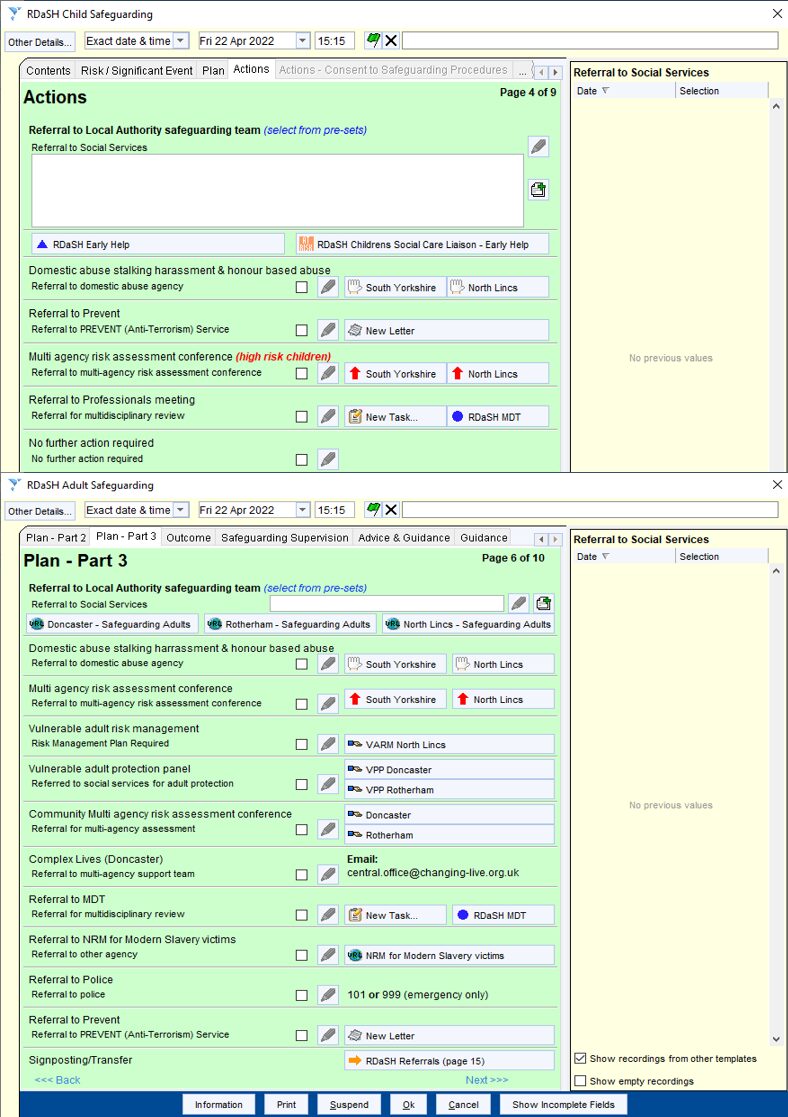Click the Ok button
Screen dimensions: 788x1117
(x=408, y=1104)
